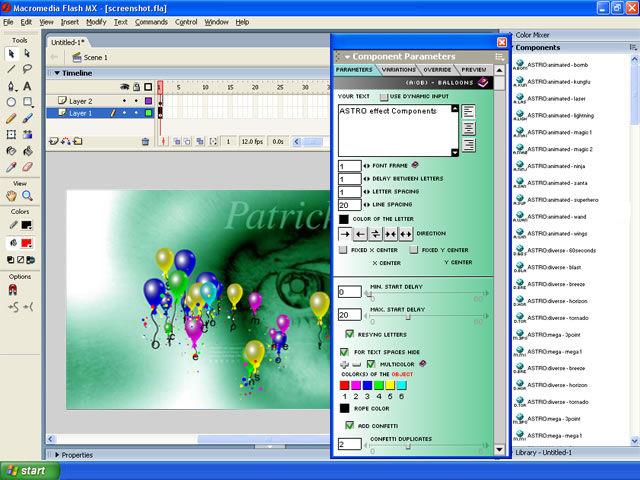Click the Rope Color black swatch
This screenshot has height=480, width=640.
click(344, 408)
